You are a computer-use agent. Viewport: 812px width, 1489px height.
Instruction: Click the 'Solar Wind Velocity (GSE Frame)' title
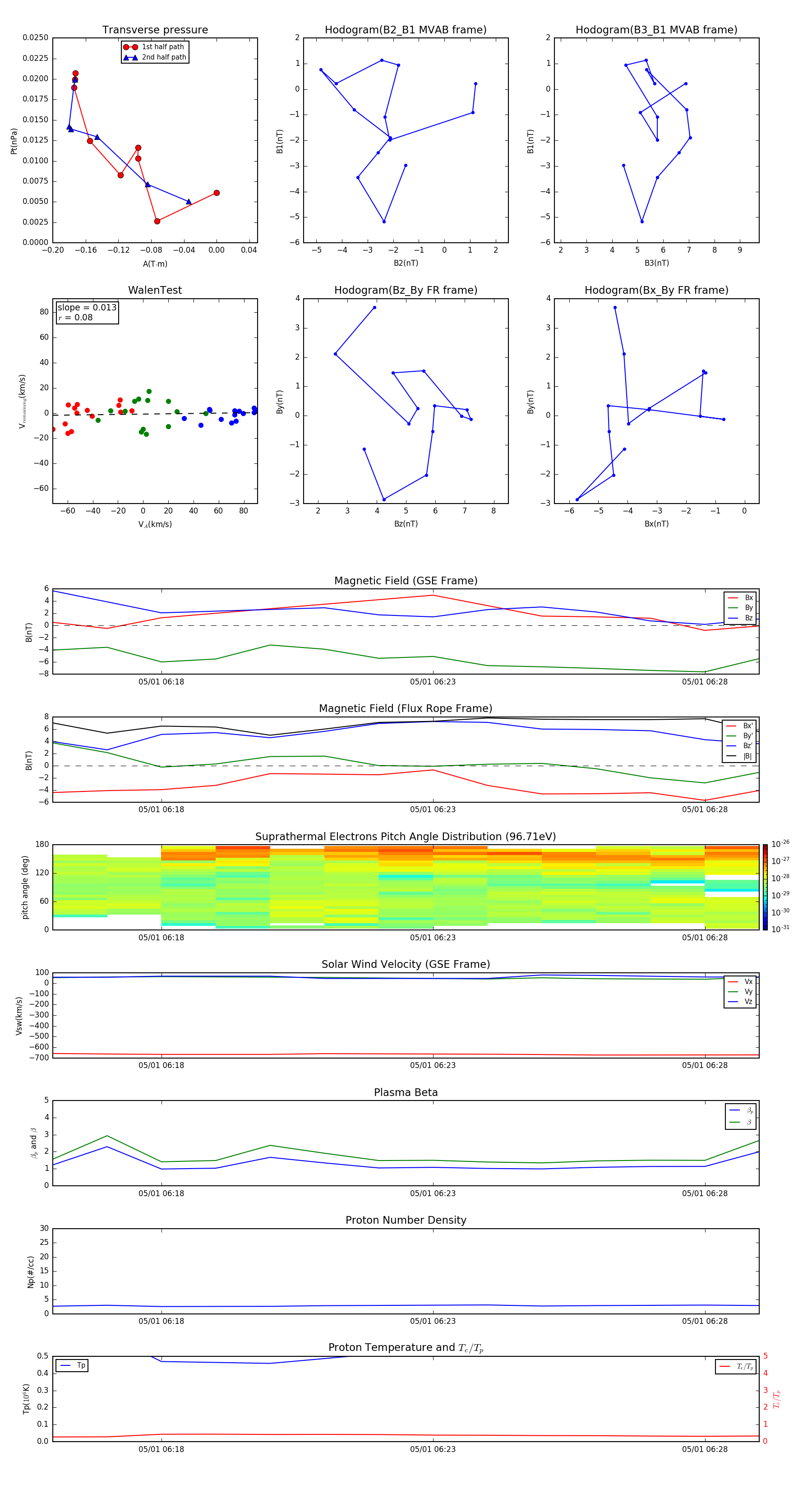[x=406, y=965]
